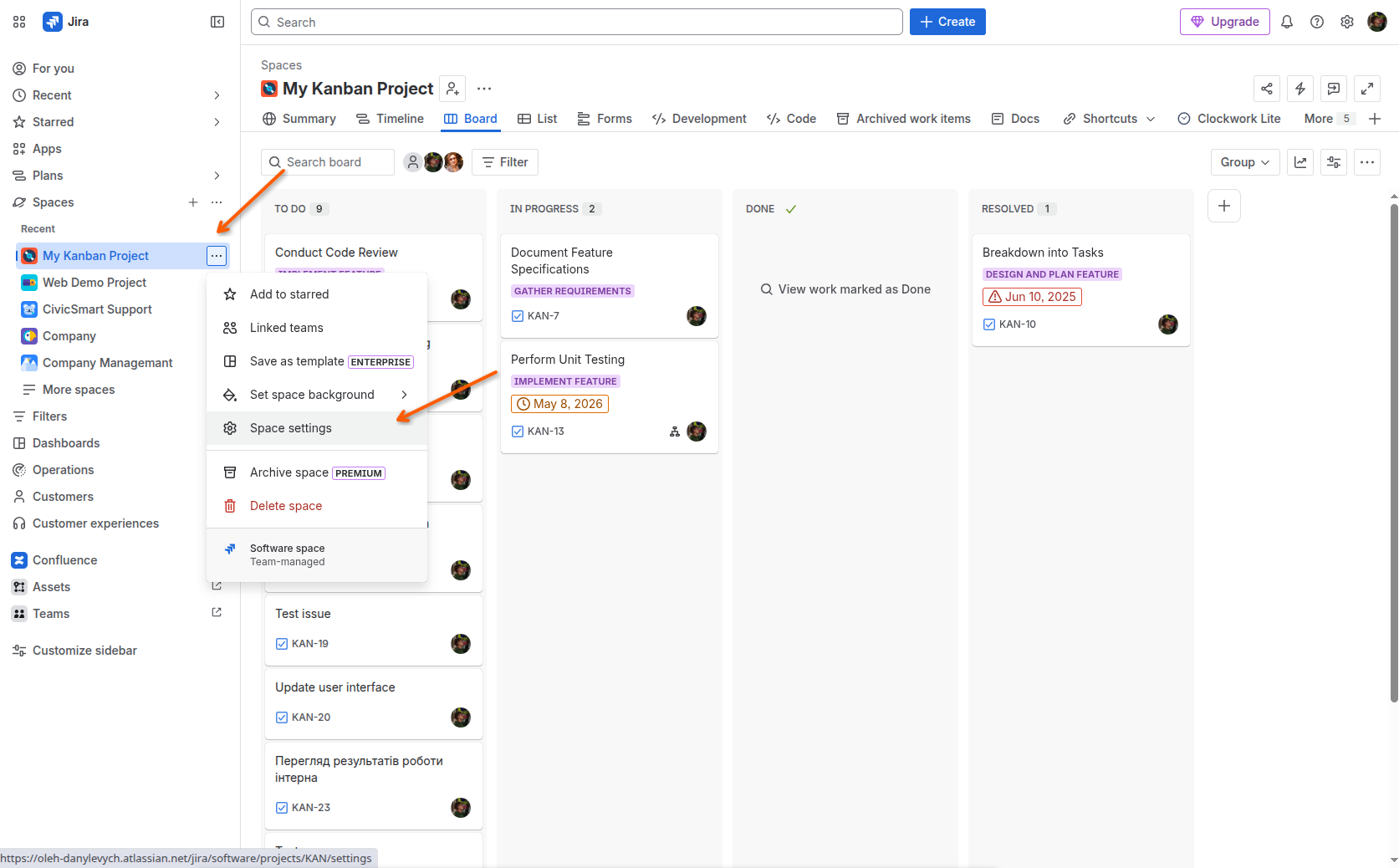Expand the Plans submenu arrow
Viewport: 1399px width, 868px height.
(x=217, y=176)
